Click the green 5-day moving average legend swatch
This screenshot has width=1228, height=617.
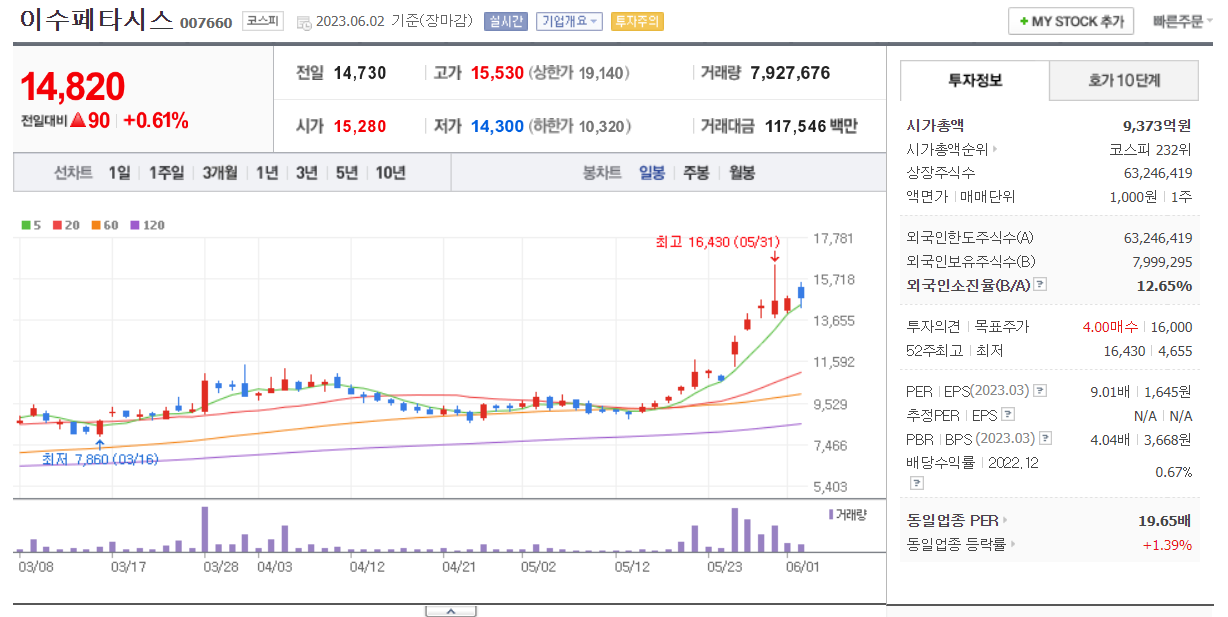click(x=26, y=225)
